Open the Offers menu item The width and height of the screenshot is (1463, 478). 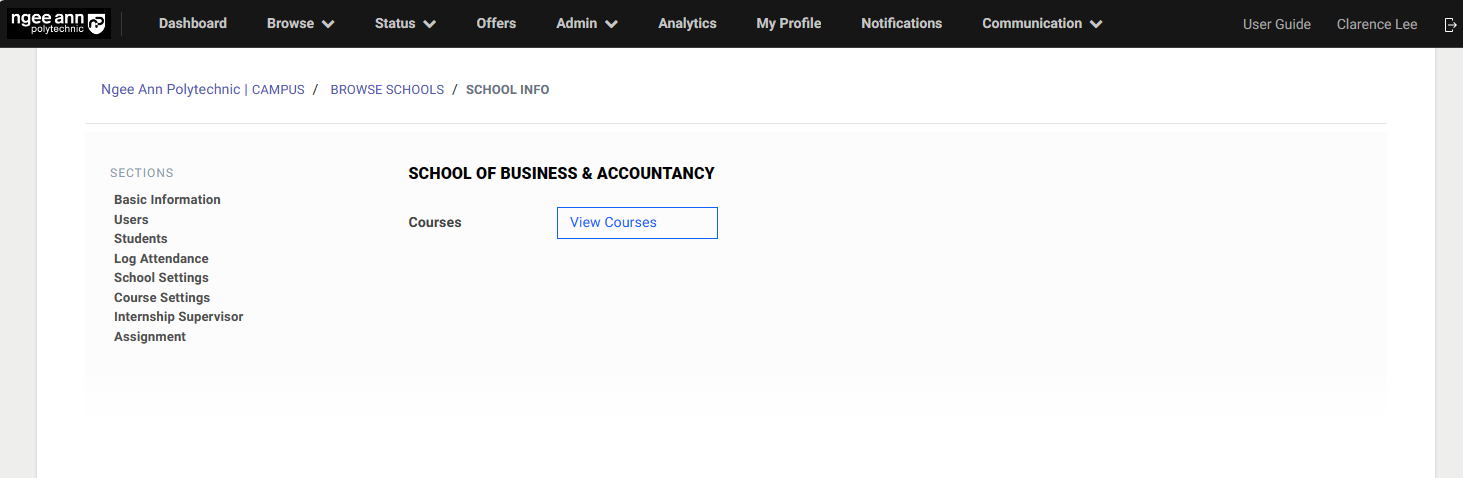(x=496, y=23)
